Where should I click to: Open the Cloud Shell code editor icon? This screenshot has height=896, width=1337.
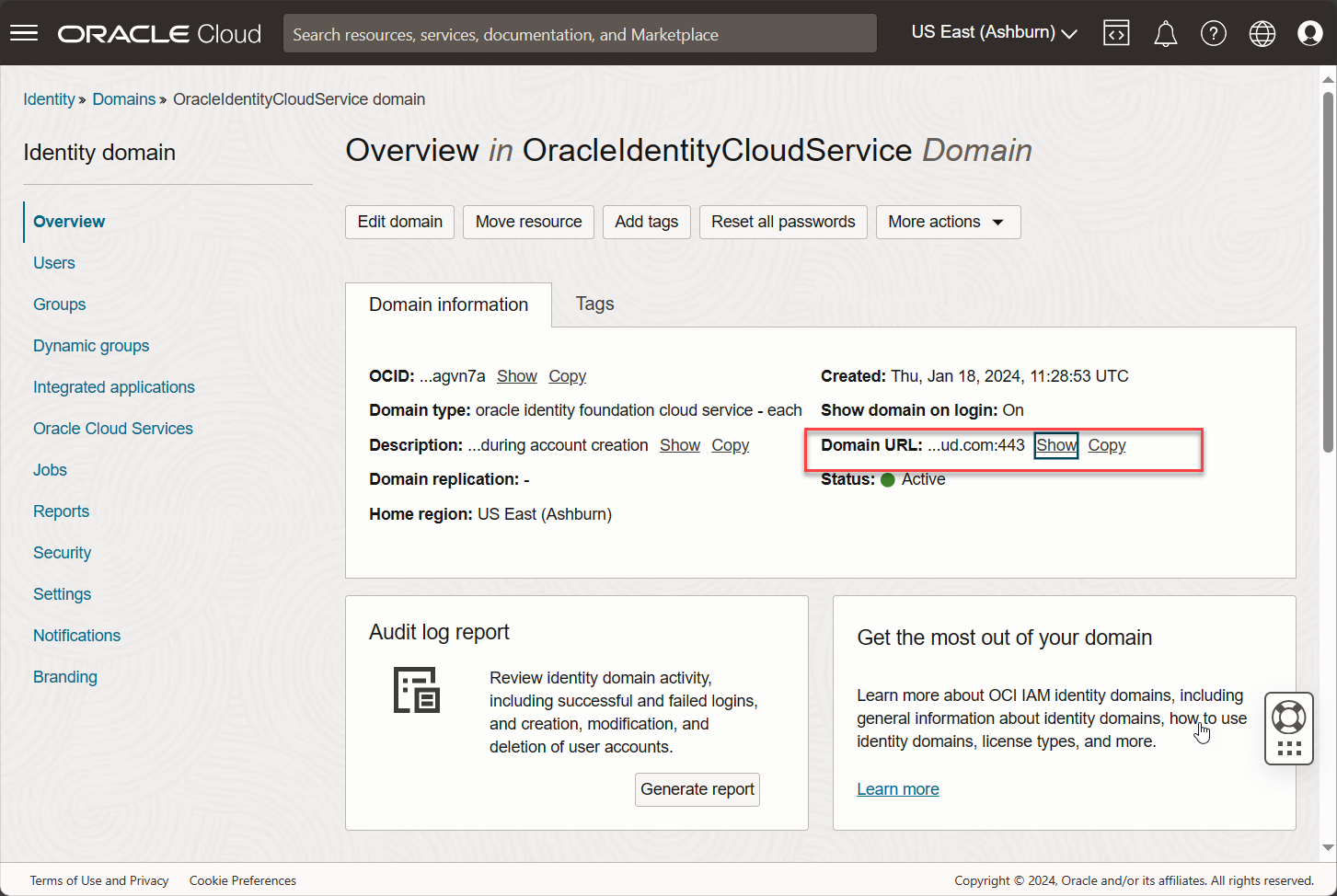pos(1116,33)
